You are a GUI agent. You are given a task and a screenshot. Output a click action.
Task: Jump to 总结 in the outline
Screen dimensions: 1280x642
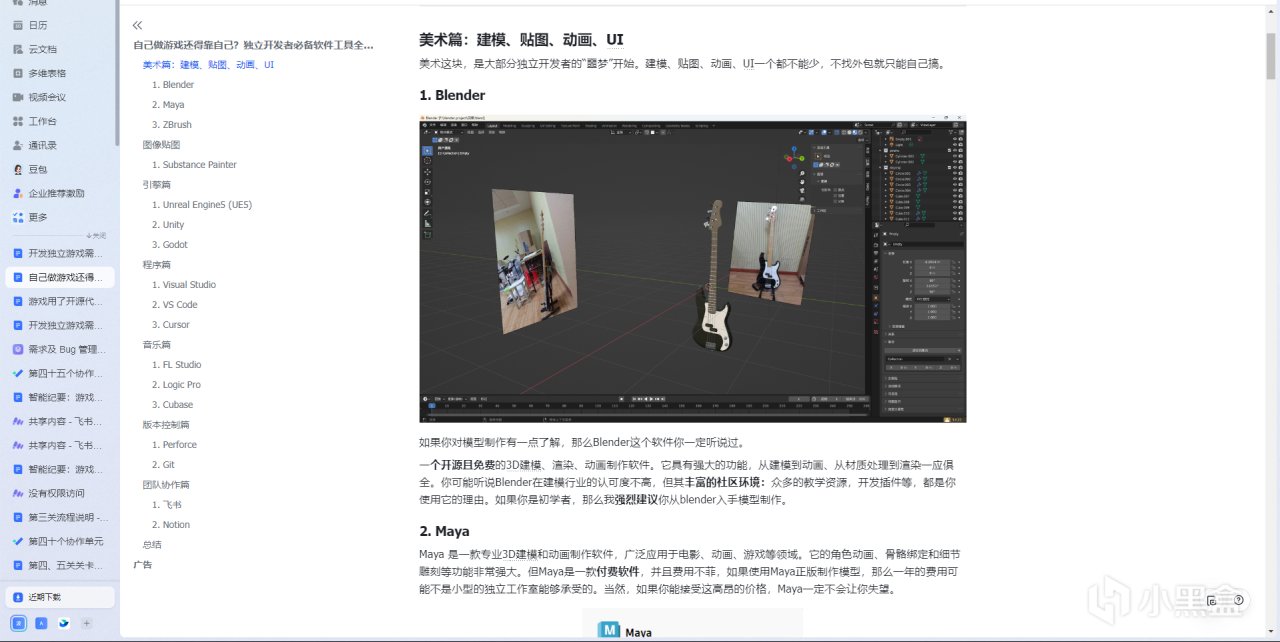click(x=152, y=545)
